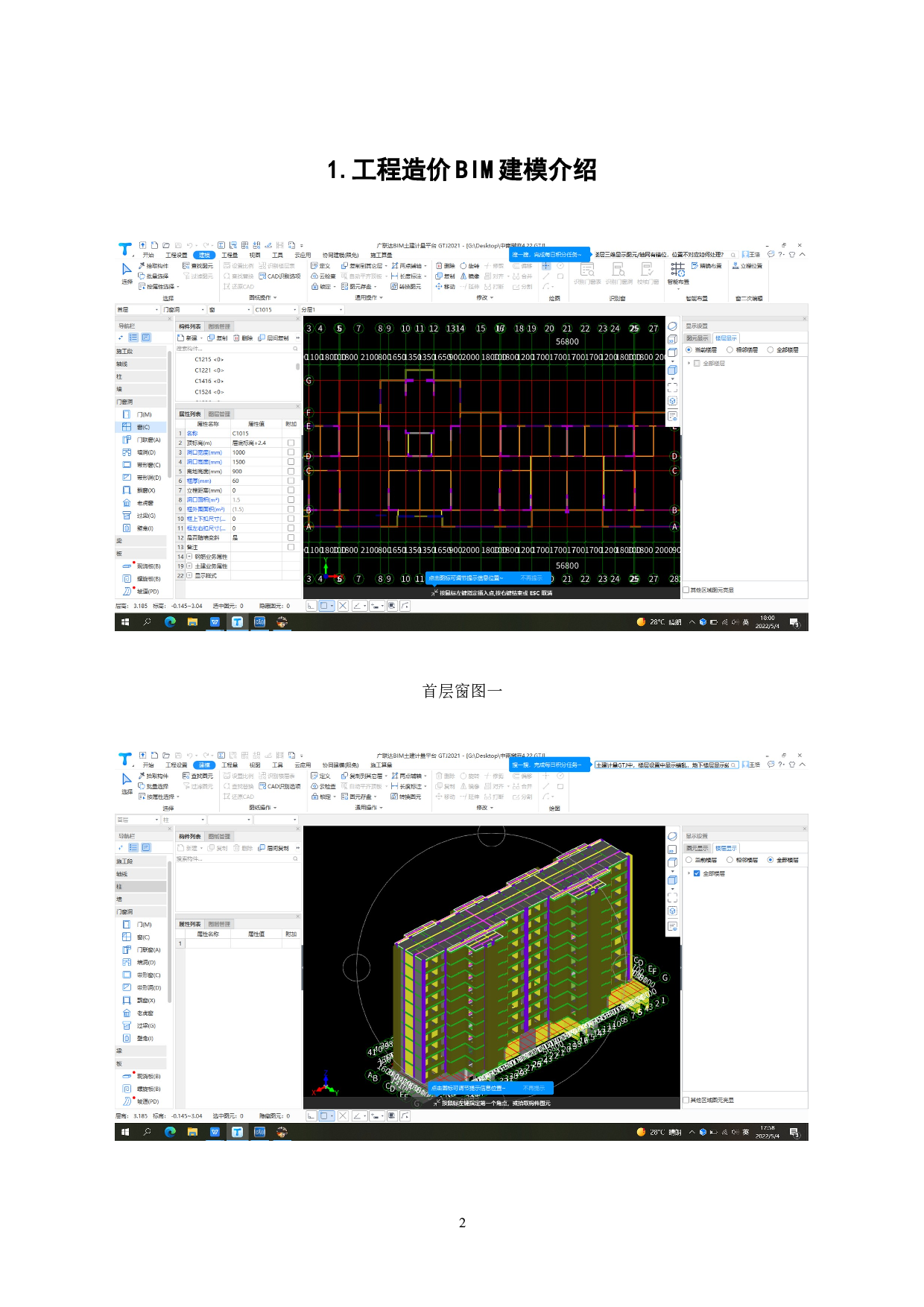The image size is (924, 1307).
Task: Select the 立樘位置 tool icon
Action: tap(747, 266)
